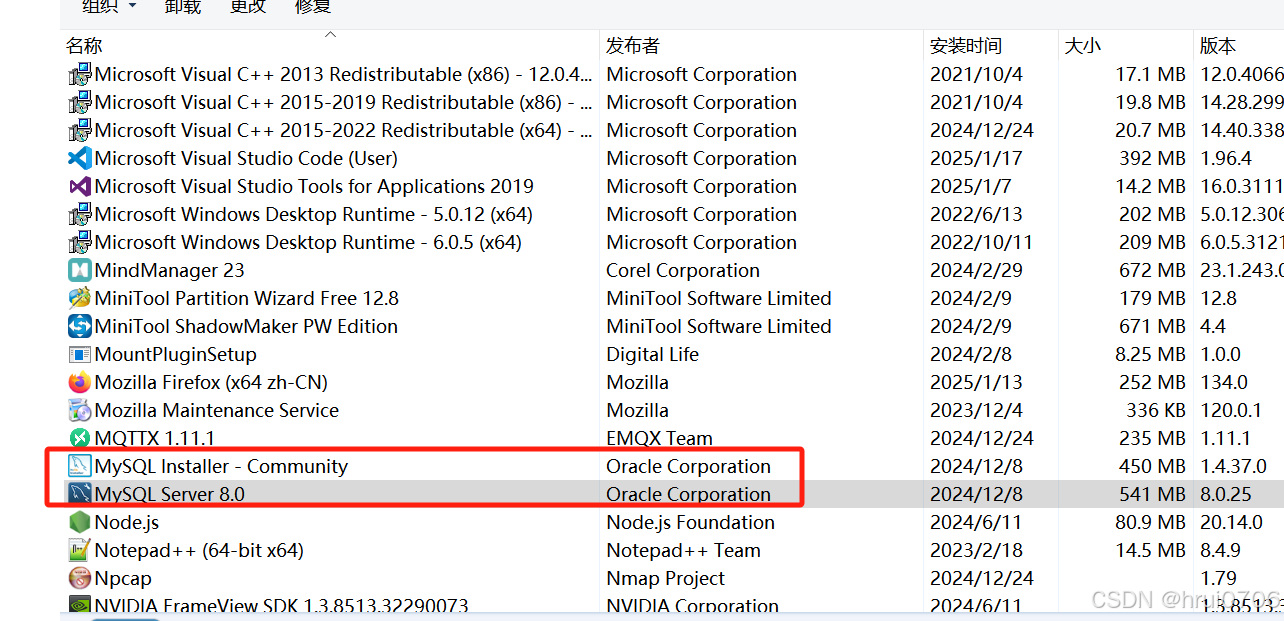This screenshot has height=621, width=1284.
Task: Select MiniTool Partition Wizard Free 12.8 name
Action: pos(247,298)
